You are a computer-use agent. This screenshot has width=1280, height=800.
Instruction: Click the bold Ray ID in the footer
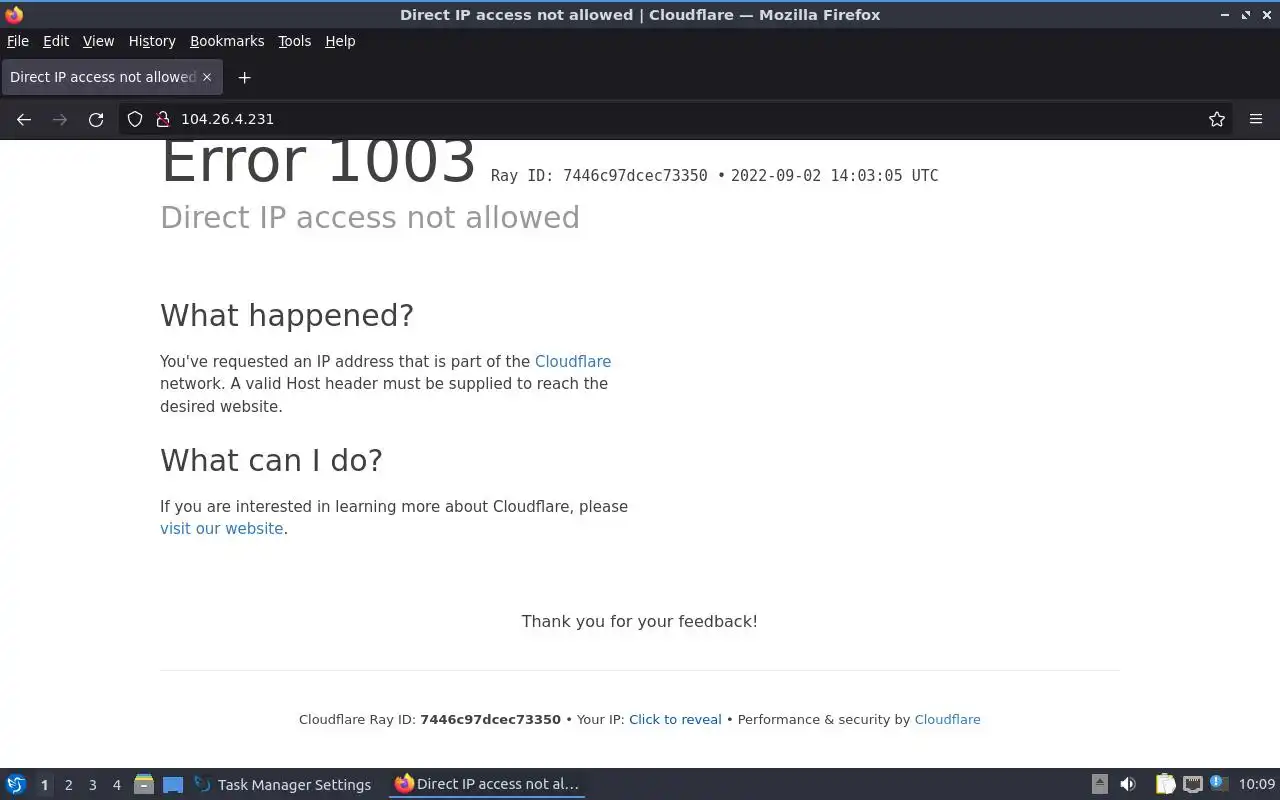point(490,719)
